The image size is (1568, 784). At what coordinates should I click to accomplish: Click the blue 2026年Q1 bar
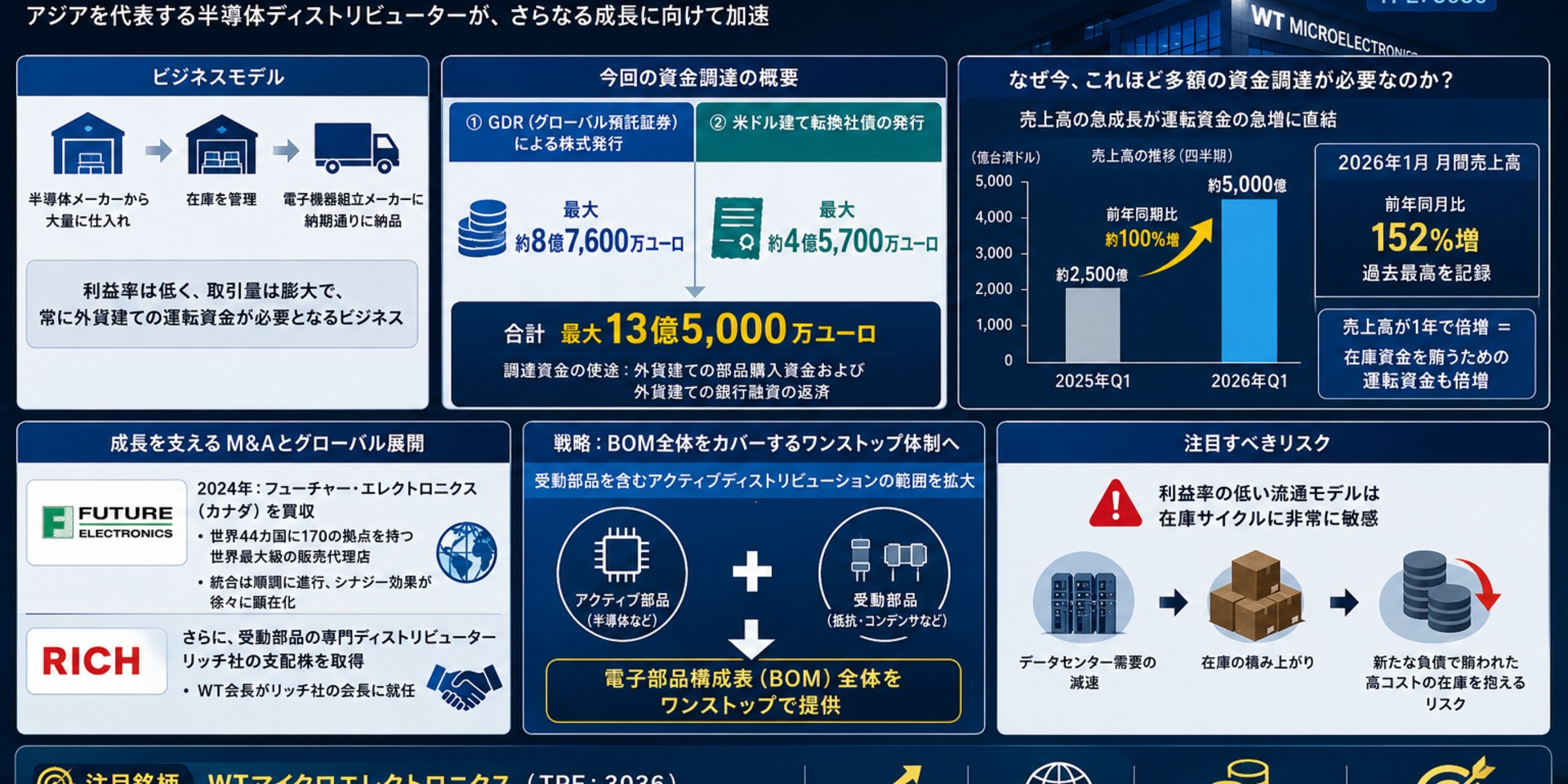(x=1249, y=280)
